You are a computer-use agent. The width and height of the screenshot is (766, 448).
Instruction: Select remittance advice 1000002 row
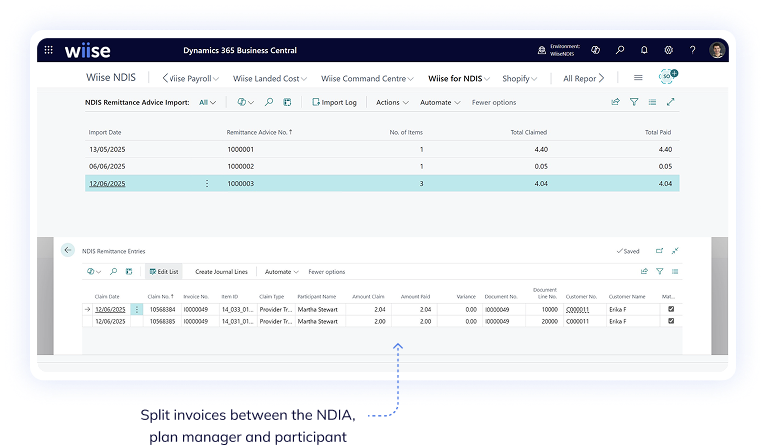tap(382, 166)
